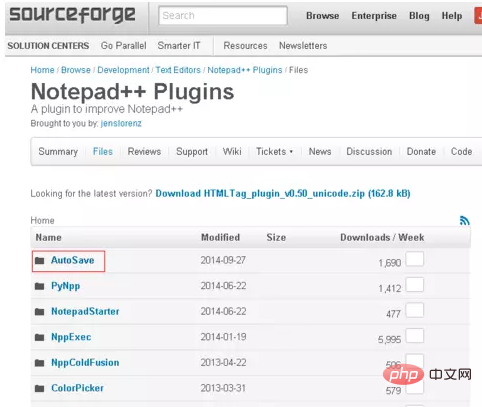This screenshot has height=407, width=482.
Task: Open the NotepadStarter folder icon
Action: click(40, 312)
